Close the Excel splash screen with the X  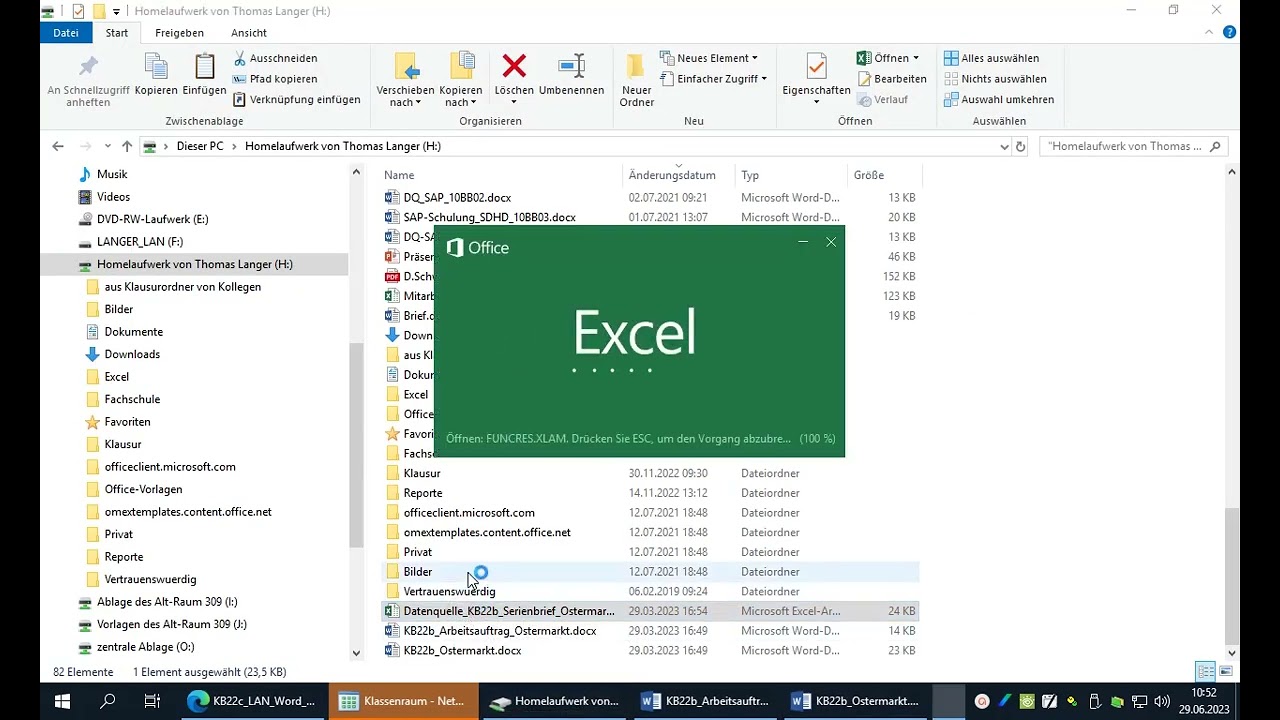[x=831, y=242]
